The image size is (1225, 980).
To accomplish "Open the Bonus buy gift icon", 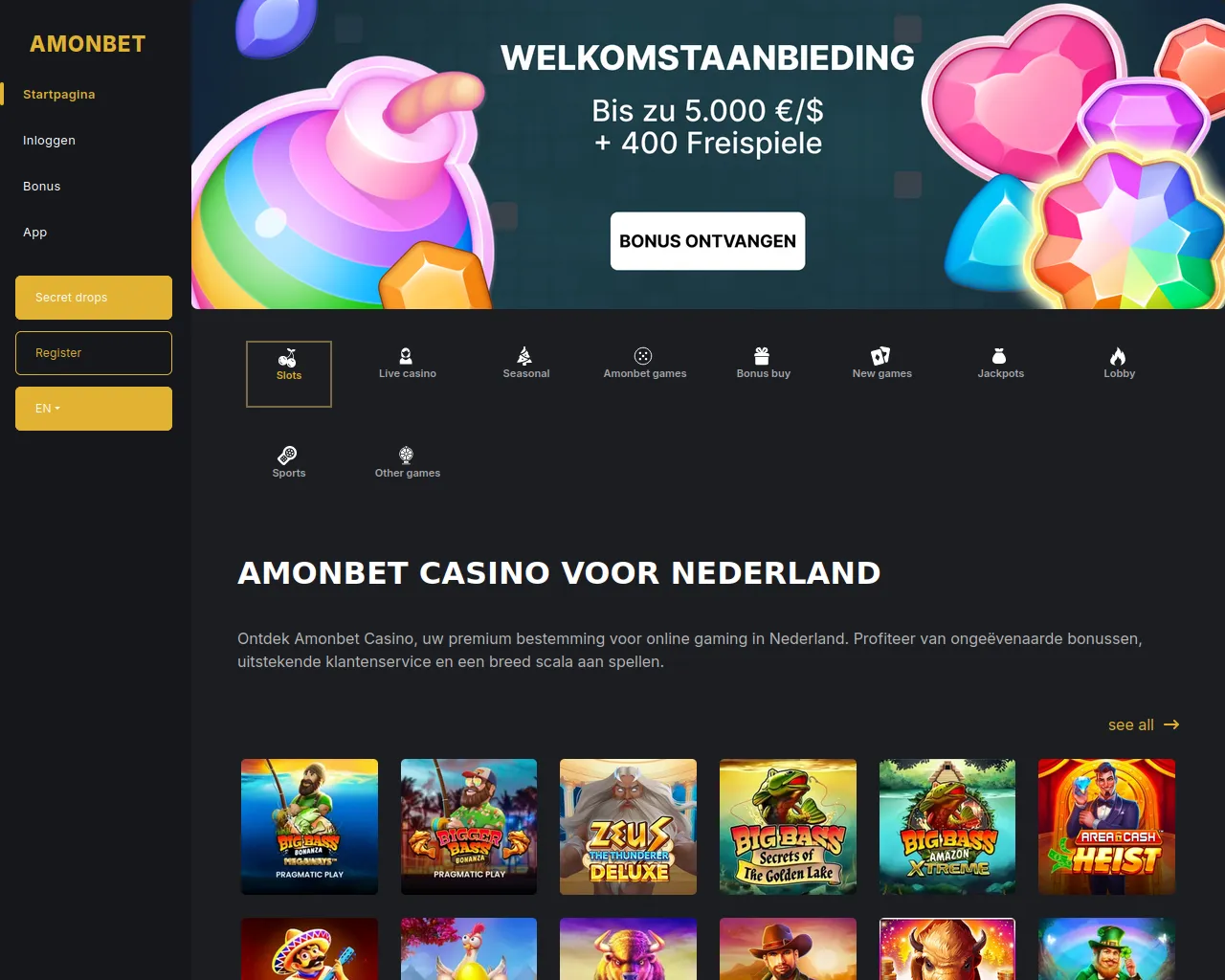I will (x=763, y=364).
